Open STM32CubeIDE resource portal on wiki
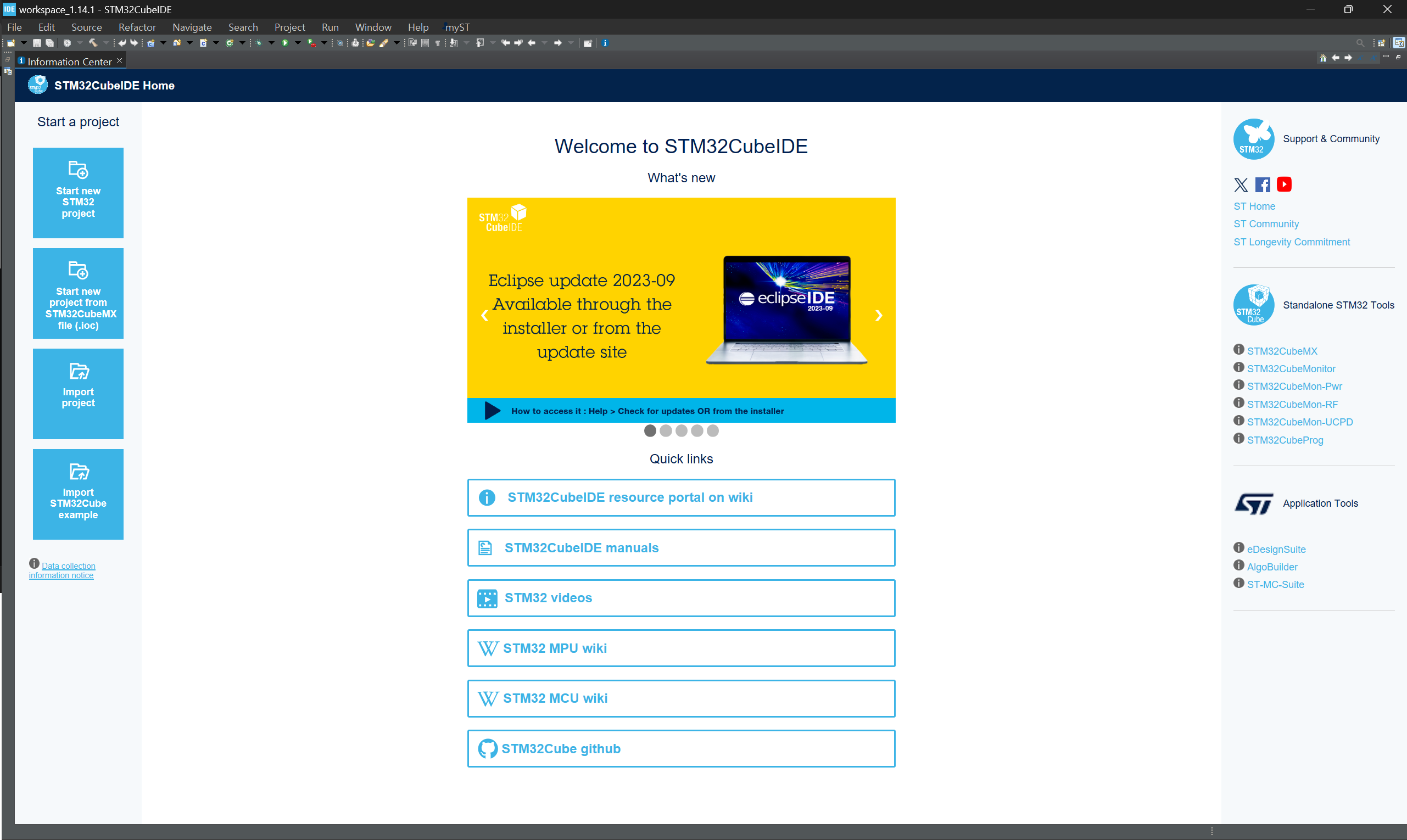Viewport: 1407px width, 840px height. pyautogui.click(x=681, y=497)
